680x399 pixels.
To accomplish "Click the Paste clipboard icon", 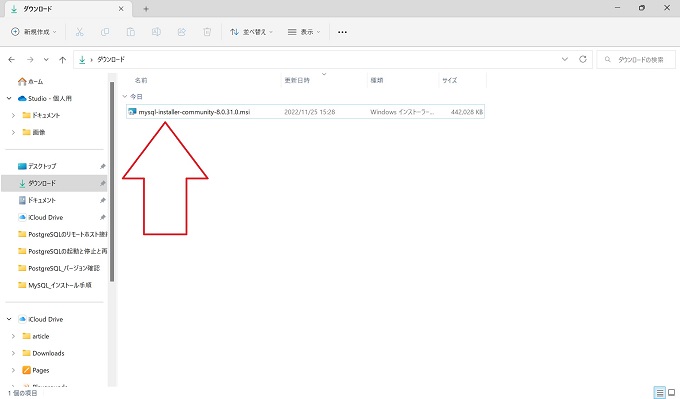I will 131,32.
